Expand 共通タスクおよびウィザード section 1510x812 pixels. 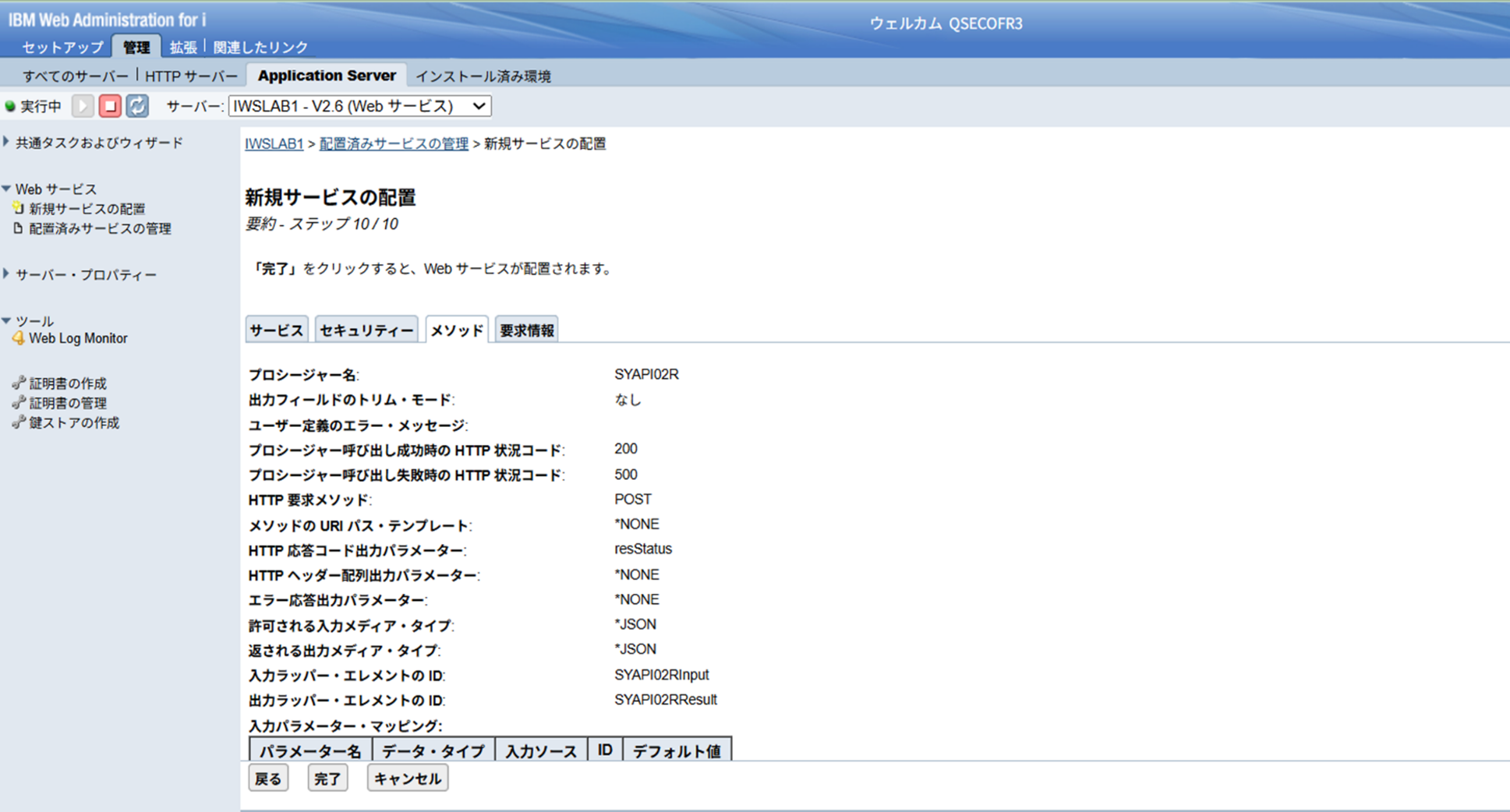coord(7,142)
